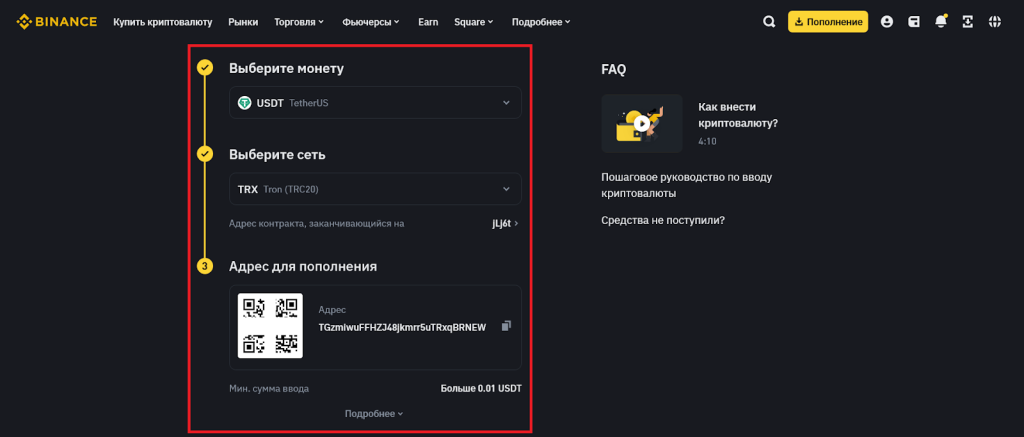This screenshot has height=437, width=1024.
Task: Open the language globe icon
Action: [994, 22]
